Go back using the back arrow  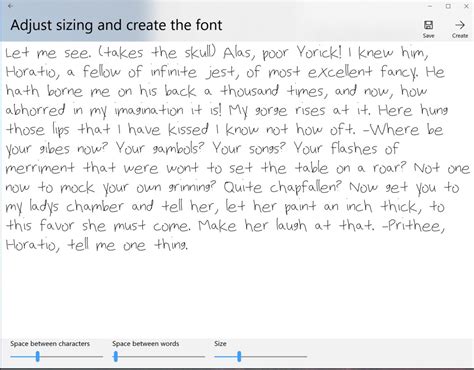[x=11, y=6]
